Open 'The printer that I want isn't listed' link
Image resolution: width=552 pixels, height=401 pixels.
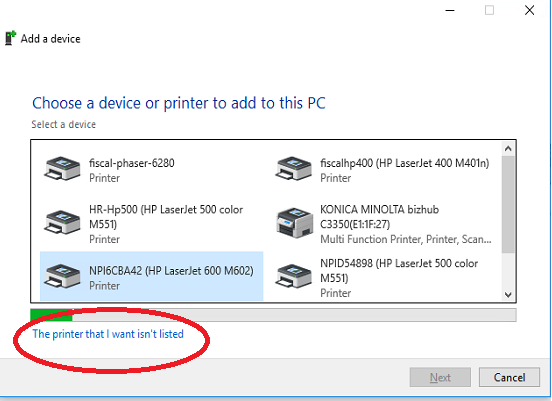click(x=108, y=334)
